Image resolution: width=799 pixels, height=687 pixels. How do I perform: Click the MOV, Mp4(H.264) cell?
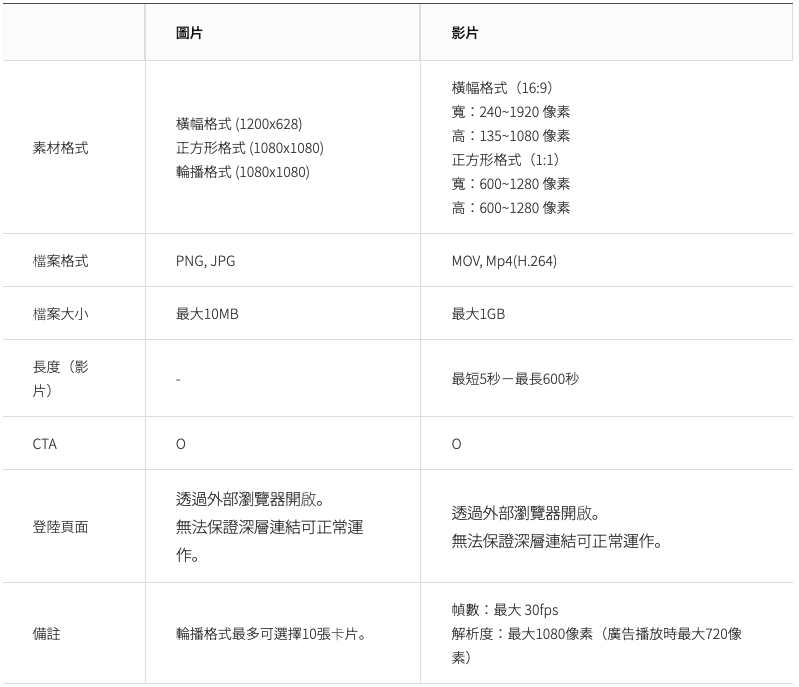coord(504,261)
